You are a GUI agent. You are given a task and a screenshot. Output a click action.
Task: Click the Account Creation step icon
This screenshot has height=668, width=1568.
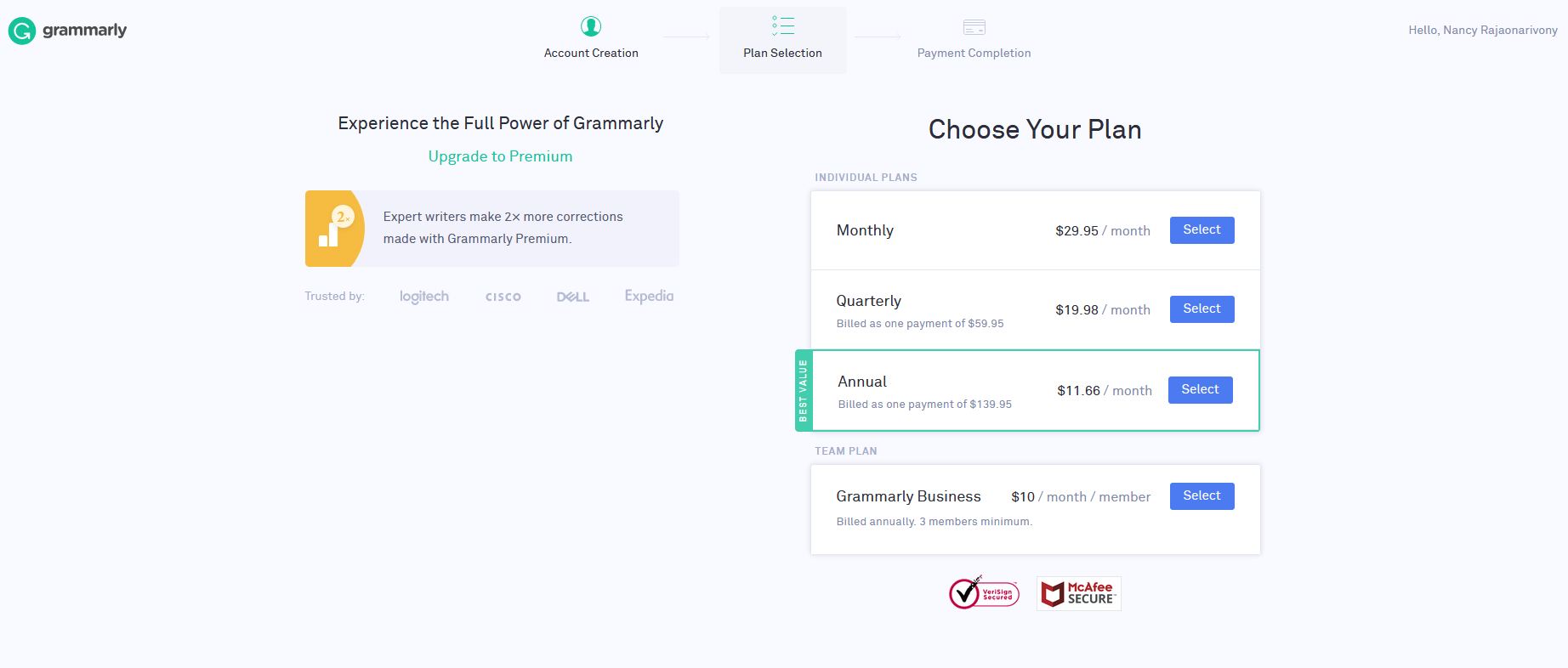pyautogui.click(x=591, y=26)
